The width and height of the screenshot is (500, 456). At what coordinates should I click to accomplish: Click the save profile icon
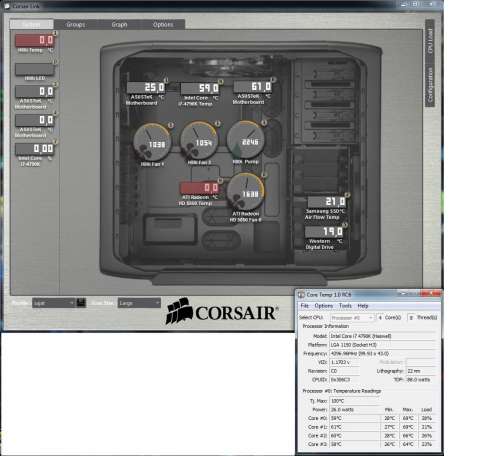(81, 303)
